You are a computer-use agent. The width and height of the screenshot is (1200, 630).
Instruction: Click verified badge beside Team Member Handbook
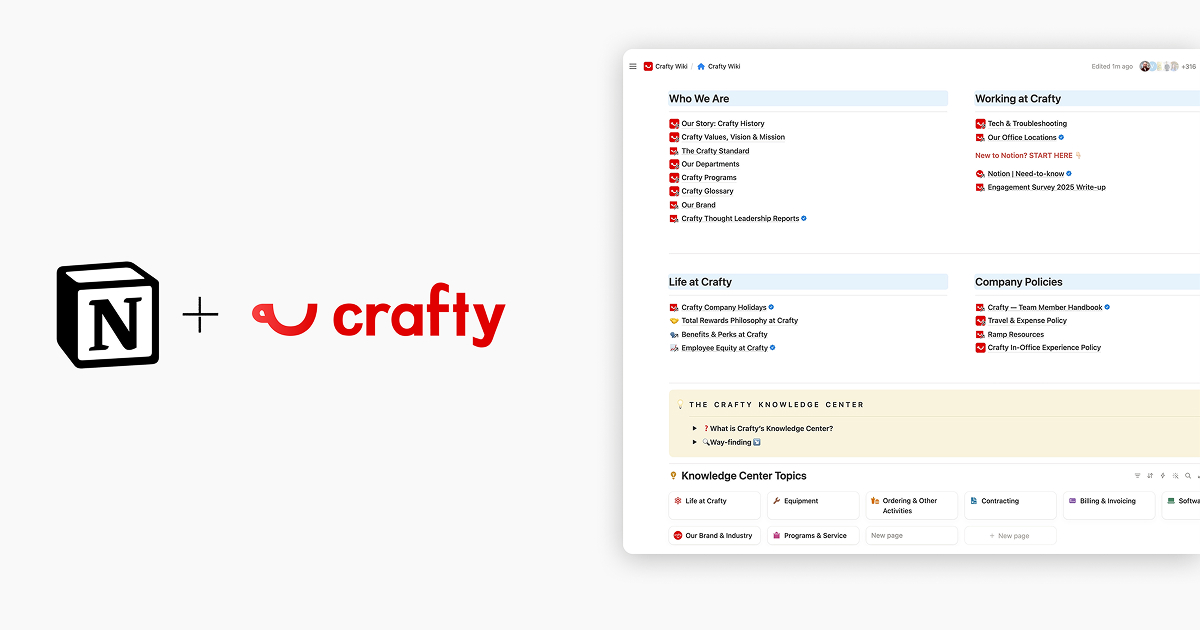tap(1107, 307)
